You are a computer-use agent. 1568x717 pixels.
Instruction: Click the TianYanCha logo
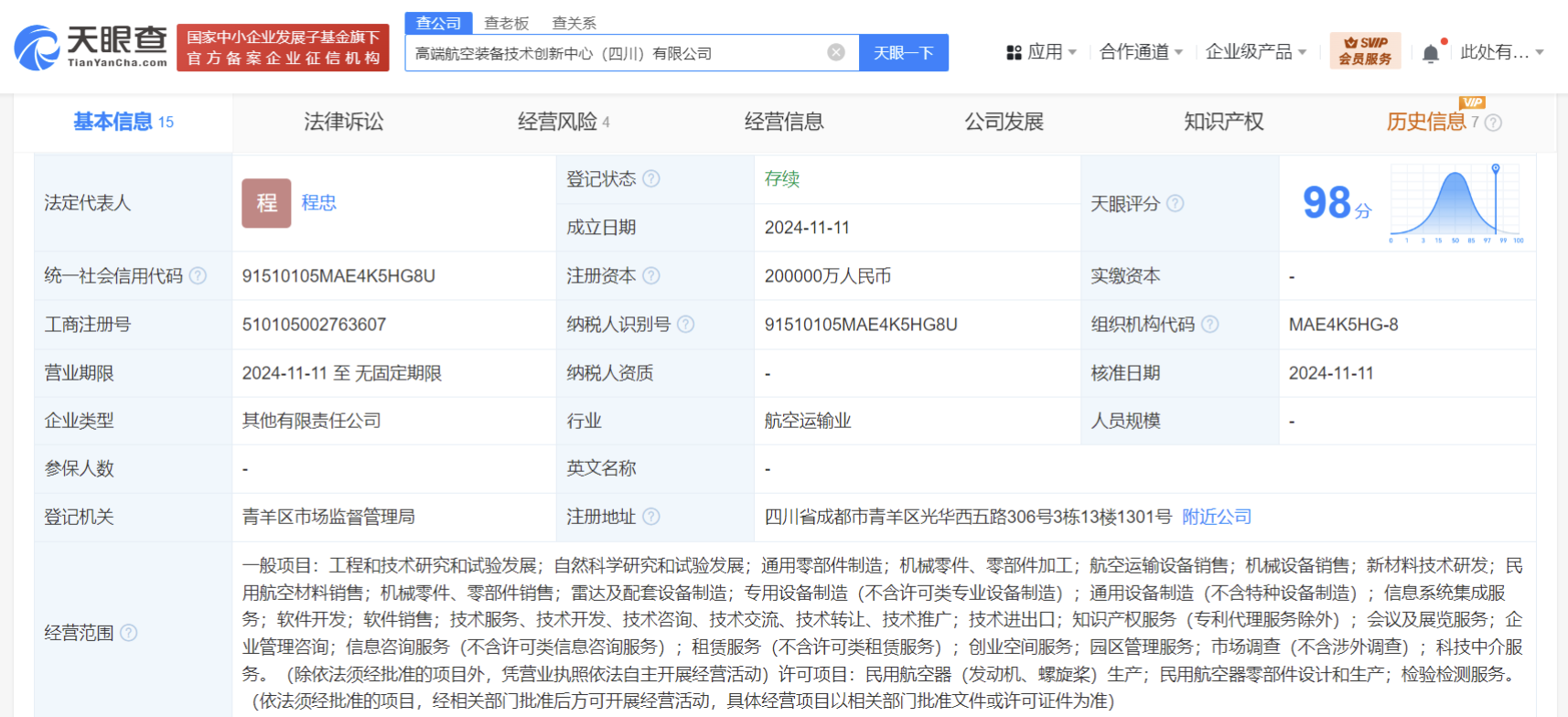91,48
